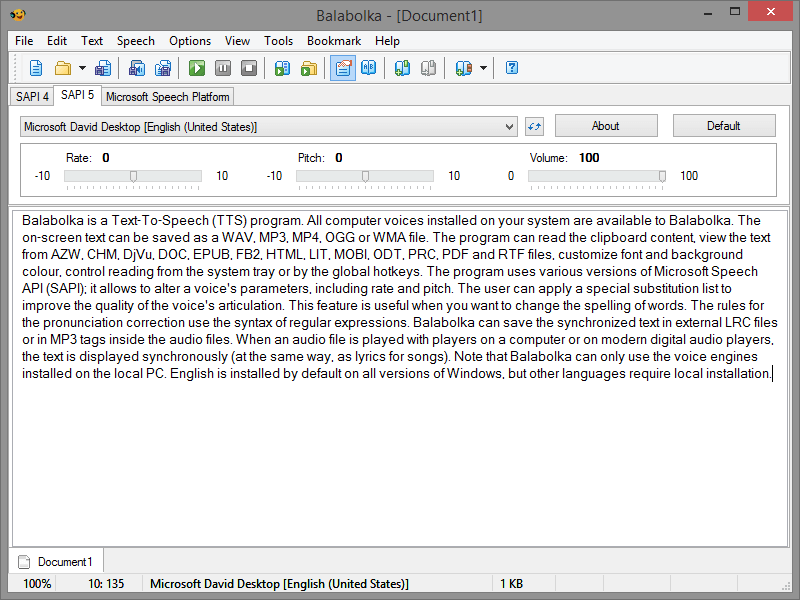Switch to the Microsoft Speech Platform tab
Screen dimensions: 800x600
coord(167,97)
